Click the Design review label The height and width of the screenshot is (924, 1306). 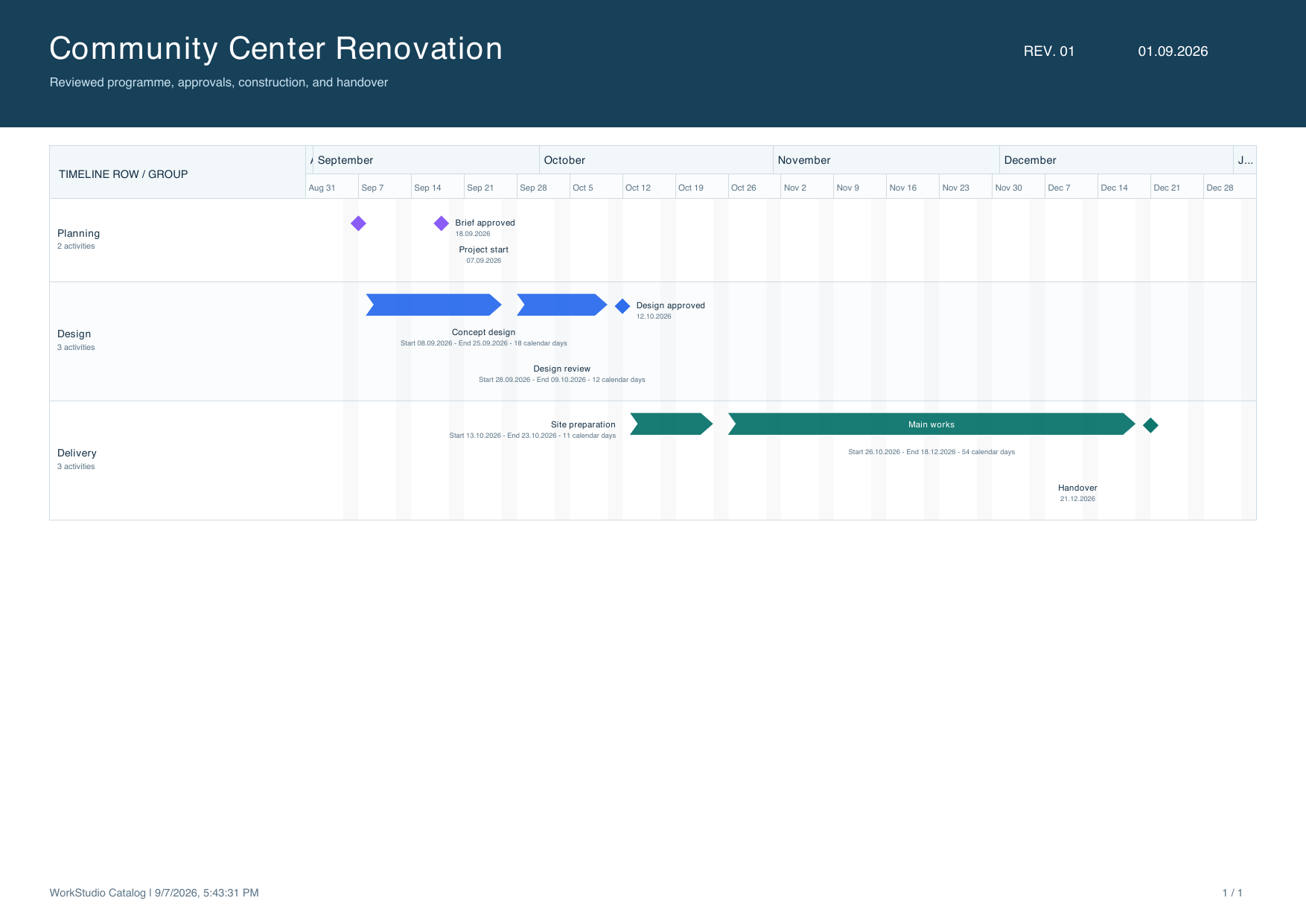(x=561, y=369)
